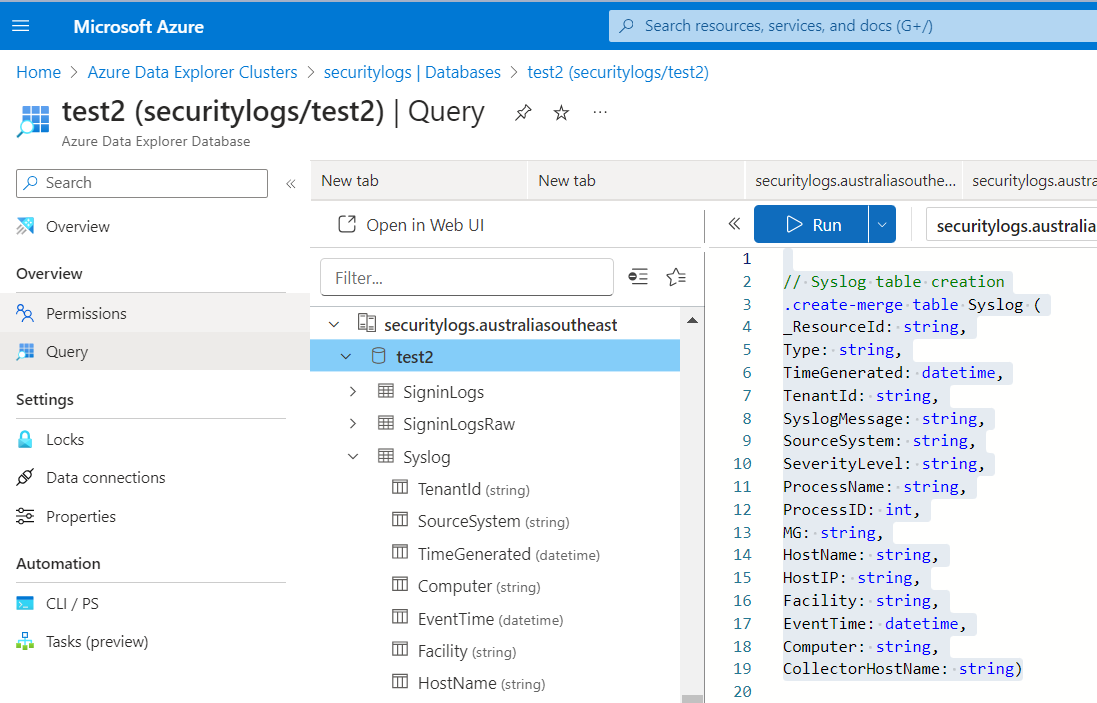Go to test2 (securitylogs/test2) breadcrumb
The image size is (1097, 703).
[618, 72]
